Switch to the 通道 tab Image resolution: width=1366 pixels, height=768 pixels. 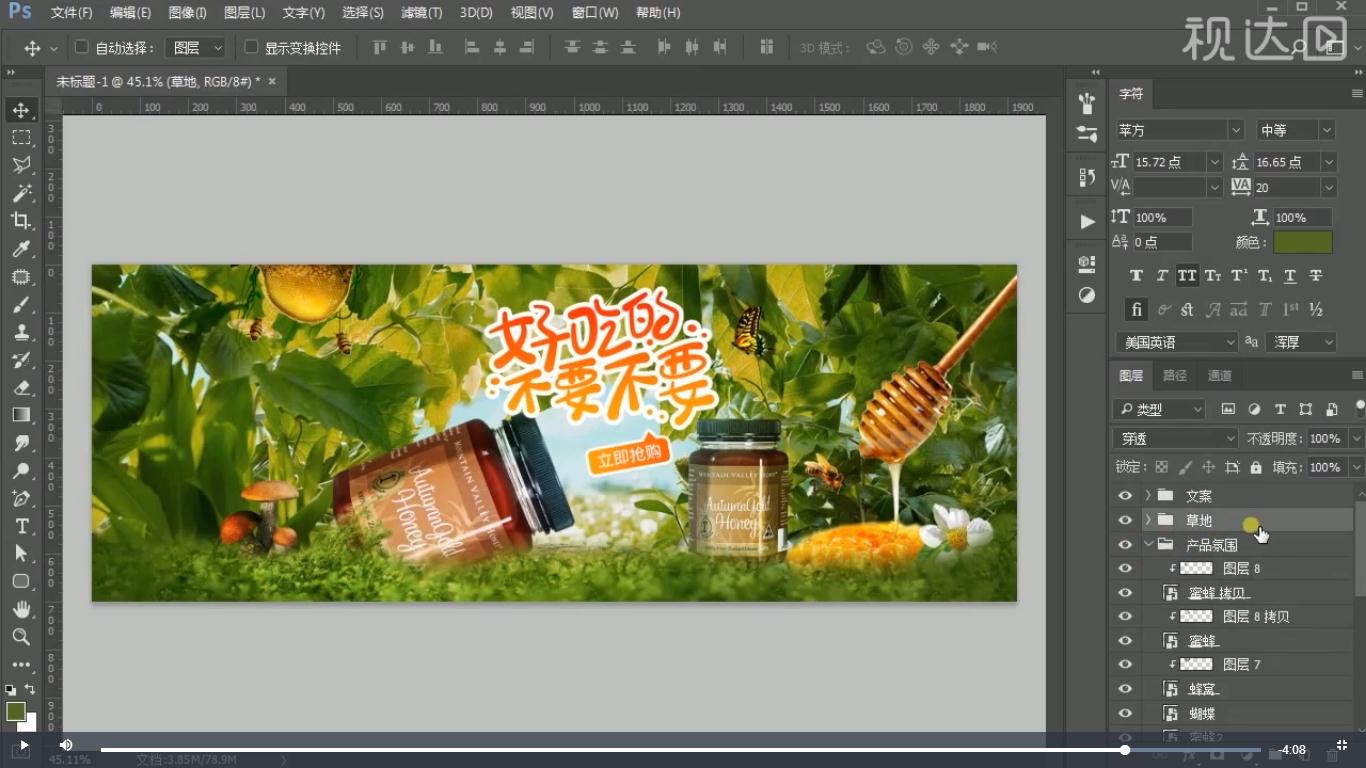(1219, 376)
